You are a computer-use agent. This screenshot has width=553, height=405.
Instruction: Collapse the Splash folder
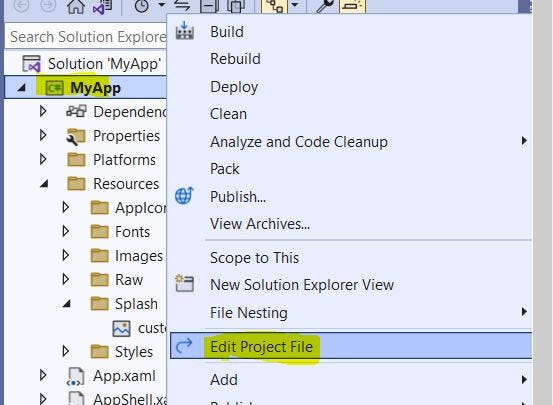pos(67,304)
